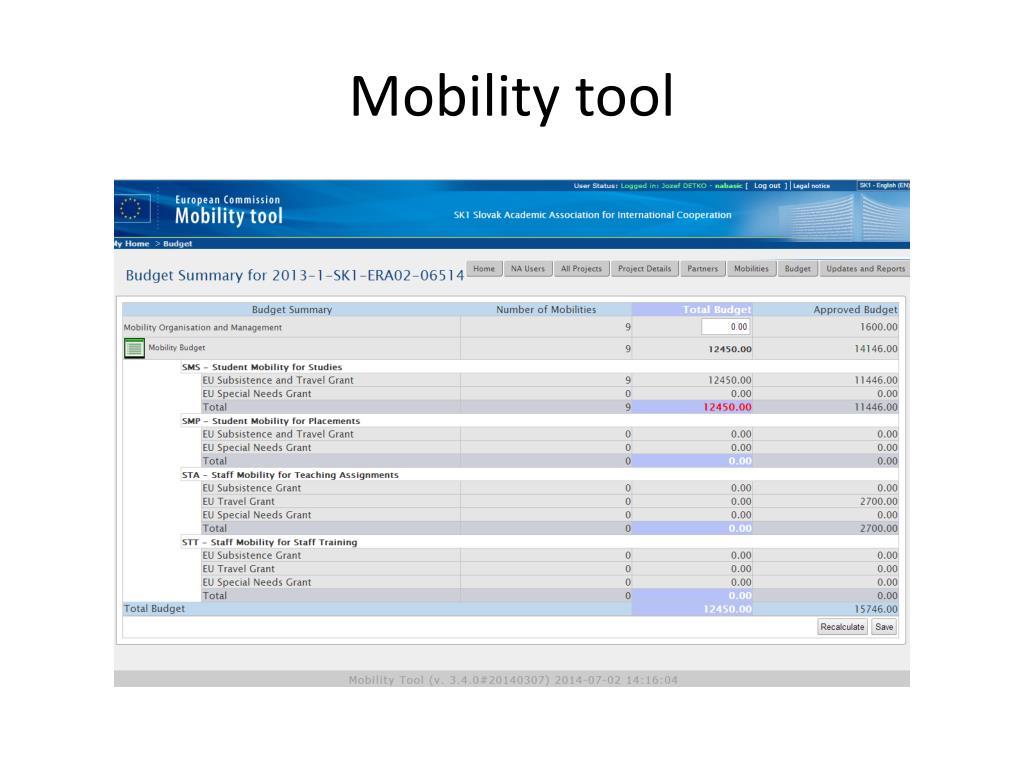Viewport: 1024px width, 768px height.
Task: Click the Budget breadcrumb link
Action: click(x=178, y=244)
